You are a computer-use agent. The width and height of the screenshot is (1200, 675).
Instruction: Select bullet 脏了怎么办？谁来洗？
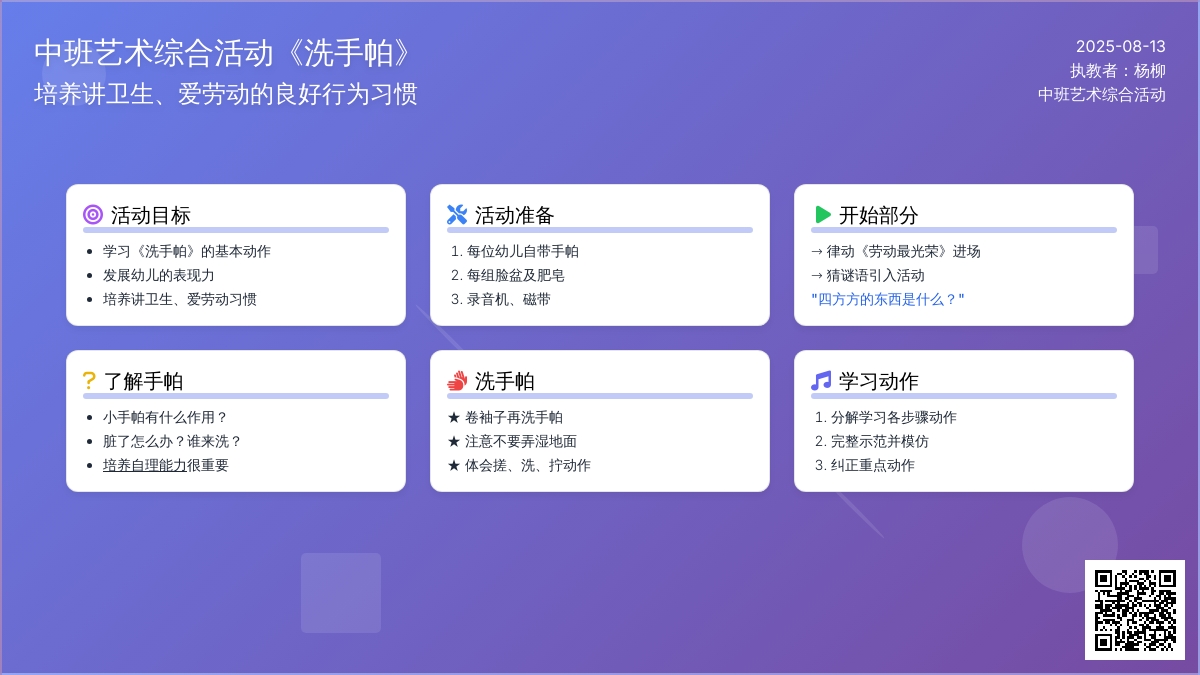click(173, 441)
